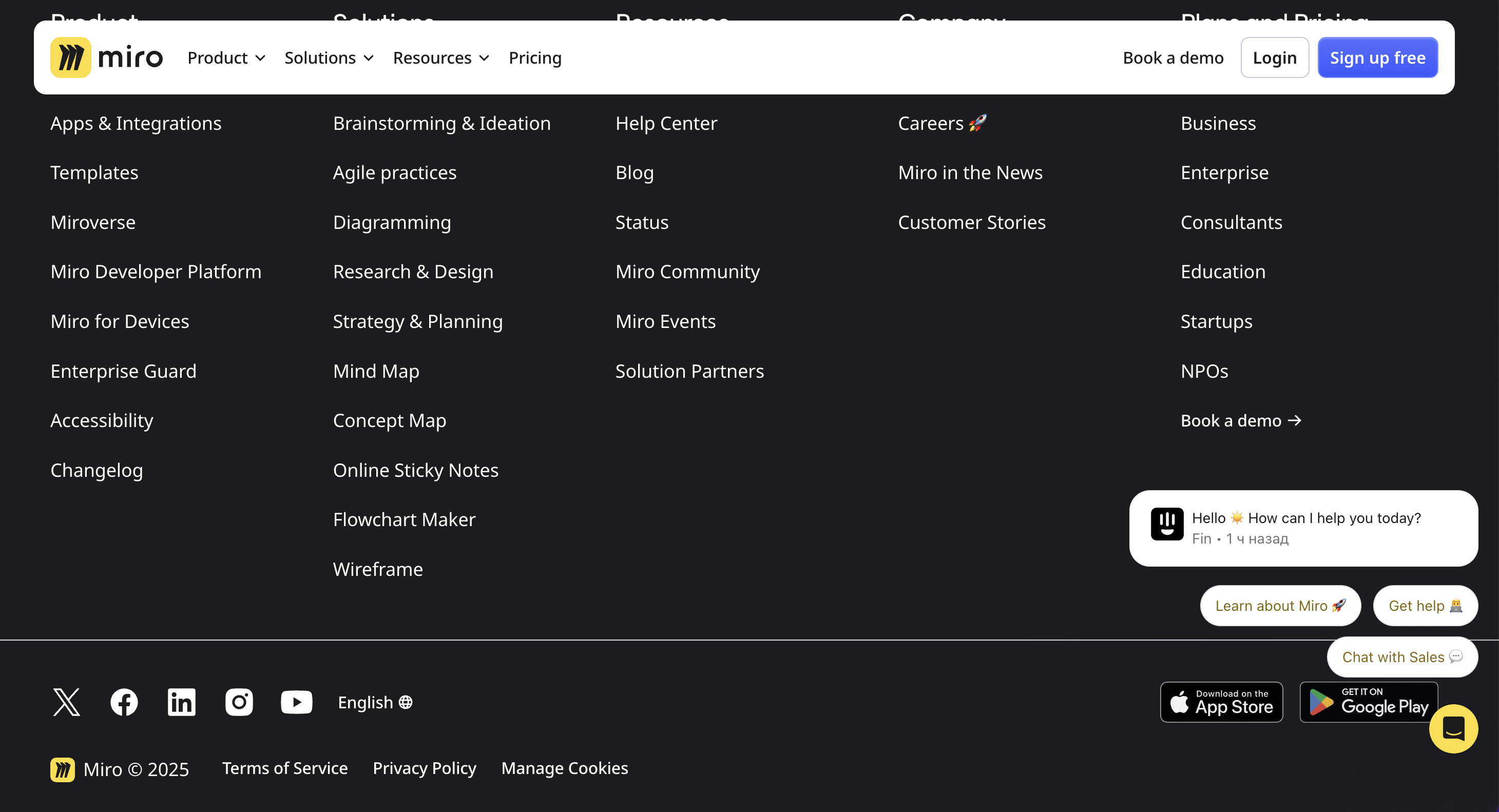
Task: Open Online Sticky Notes link
Action: tap(415, 470)
